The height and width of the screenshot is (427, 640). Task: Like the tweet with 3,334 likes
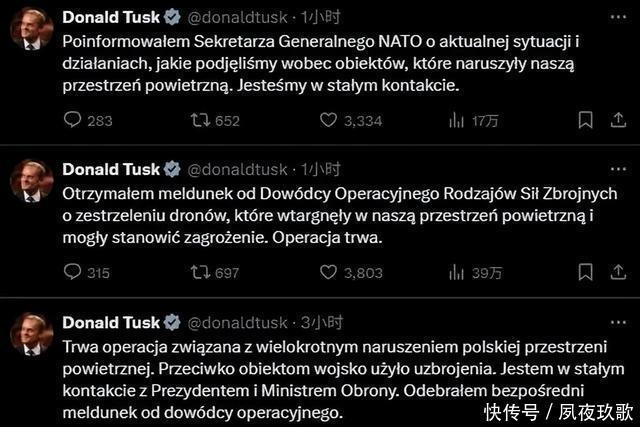pyautogui.click(x=328, y=120)
